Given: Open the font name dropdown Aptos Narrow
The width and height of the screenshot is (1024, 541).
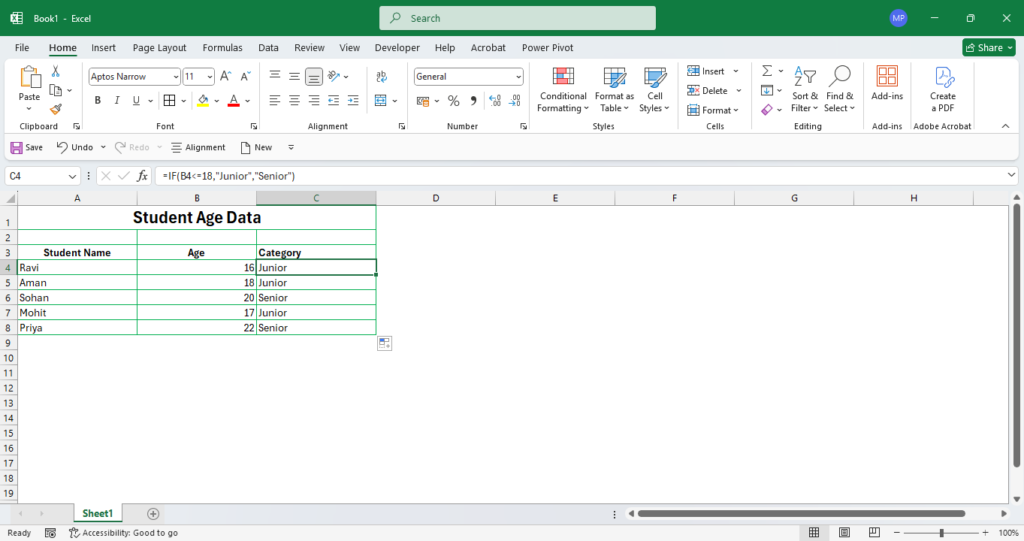Looking at the screenshot, I should [x=176, y=77].
